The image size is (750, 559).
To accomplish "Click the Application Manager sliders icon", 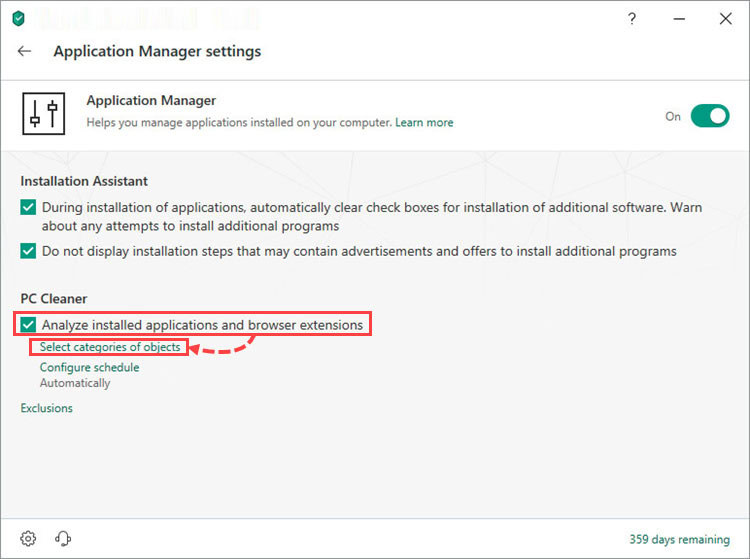I will click(44, 114).
